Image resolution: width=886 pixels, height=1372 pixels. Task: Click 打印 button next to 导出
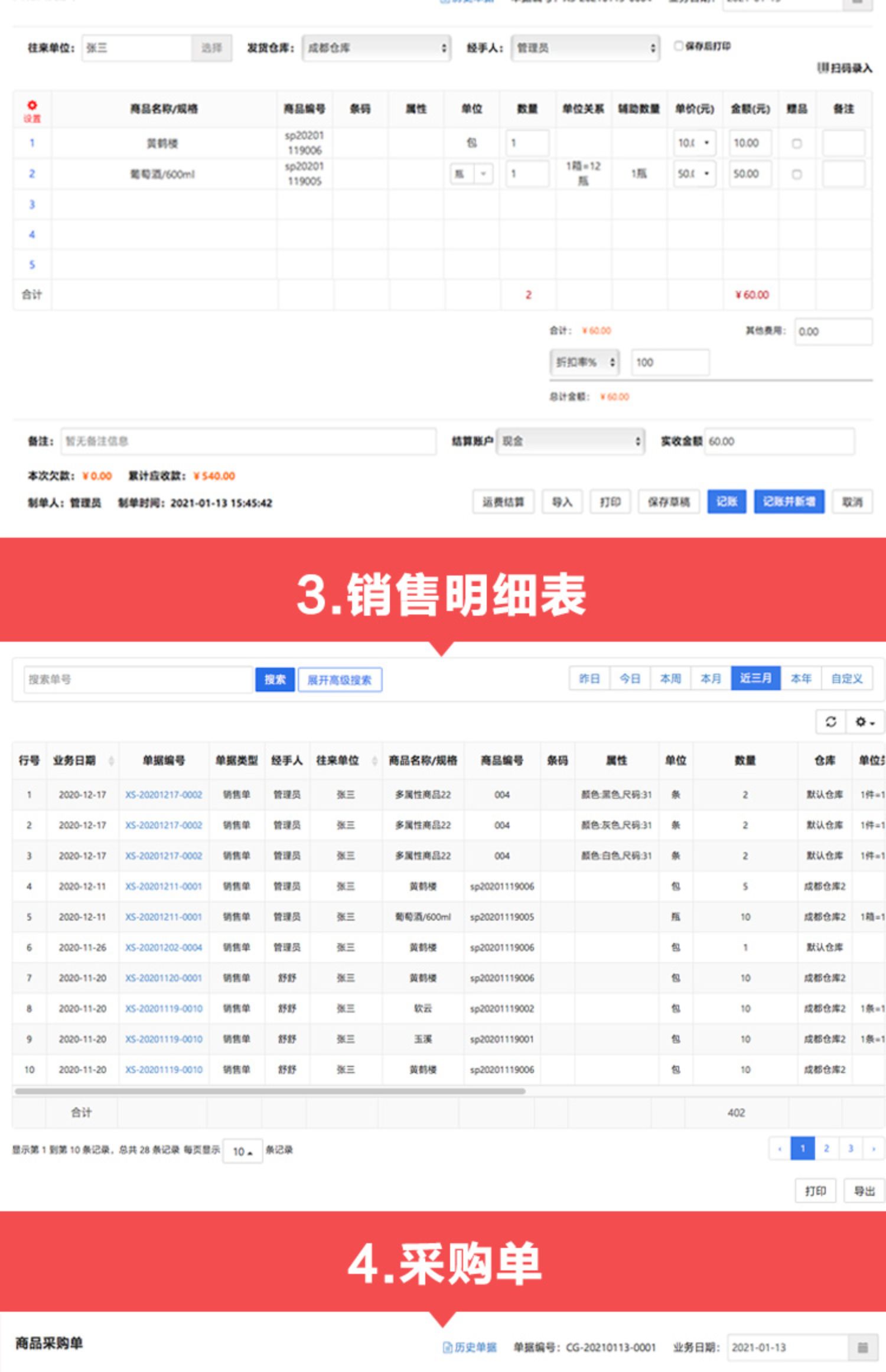(816, 1191)
